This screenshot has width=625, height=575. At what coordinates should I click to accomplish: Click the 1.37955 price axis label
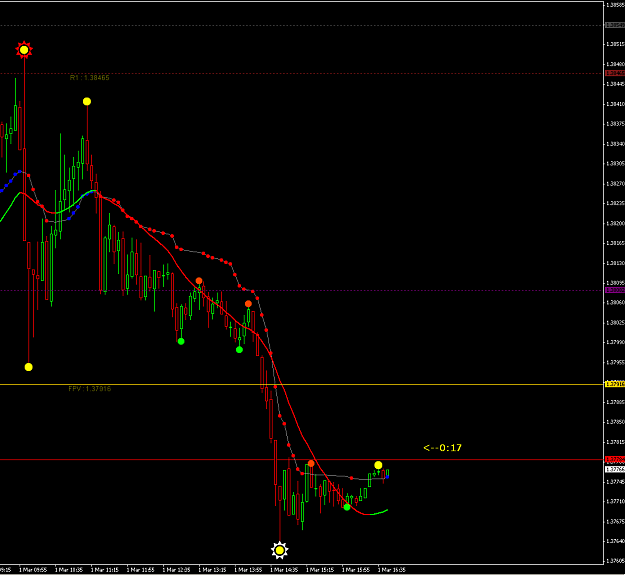(x=615, y=362)
